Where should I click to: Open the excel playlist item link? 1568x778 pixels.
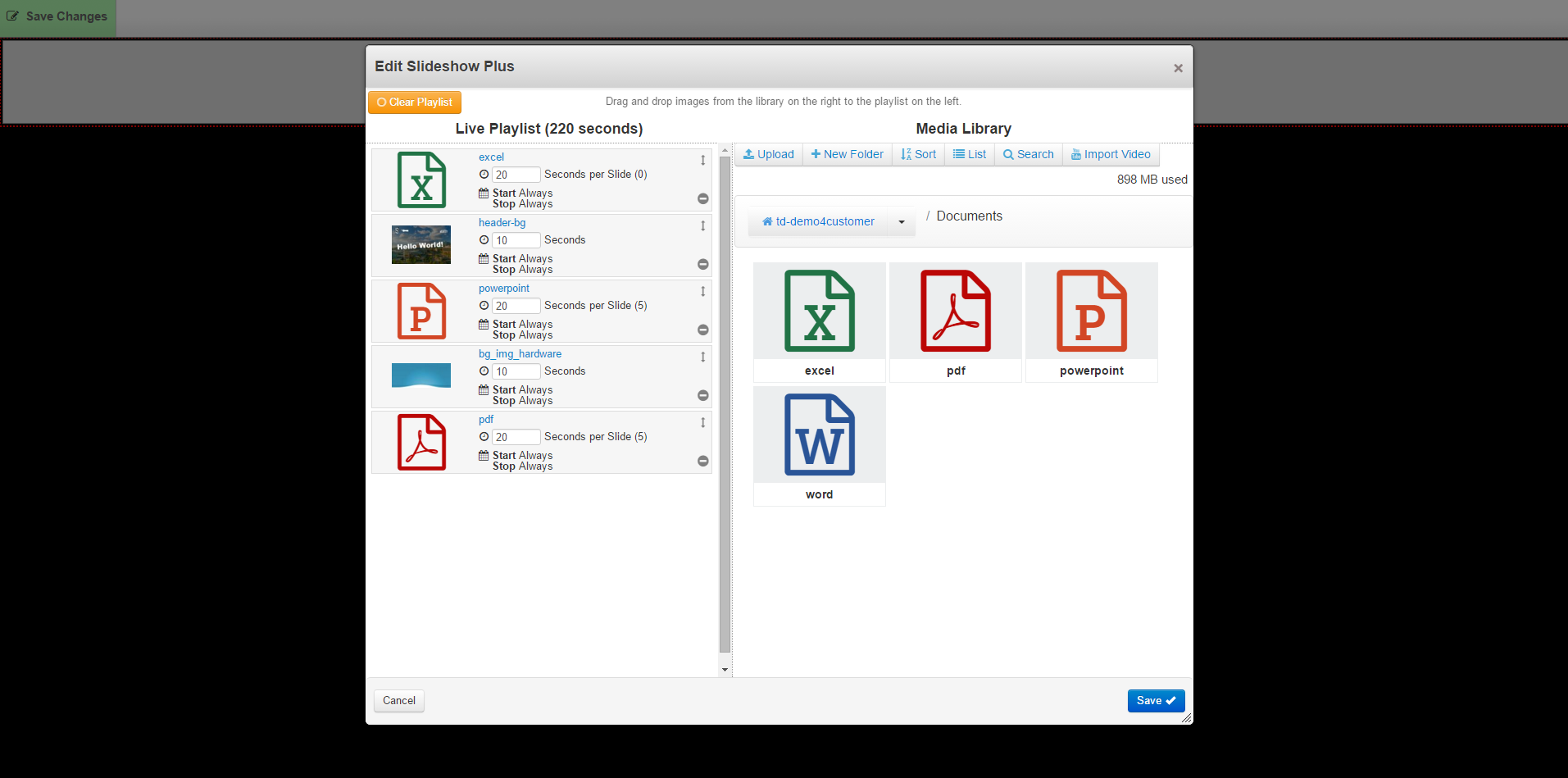pos(491,157)
